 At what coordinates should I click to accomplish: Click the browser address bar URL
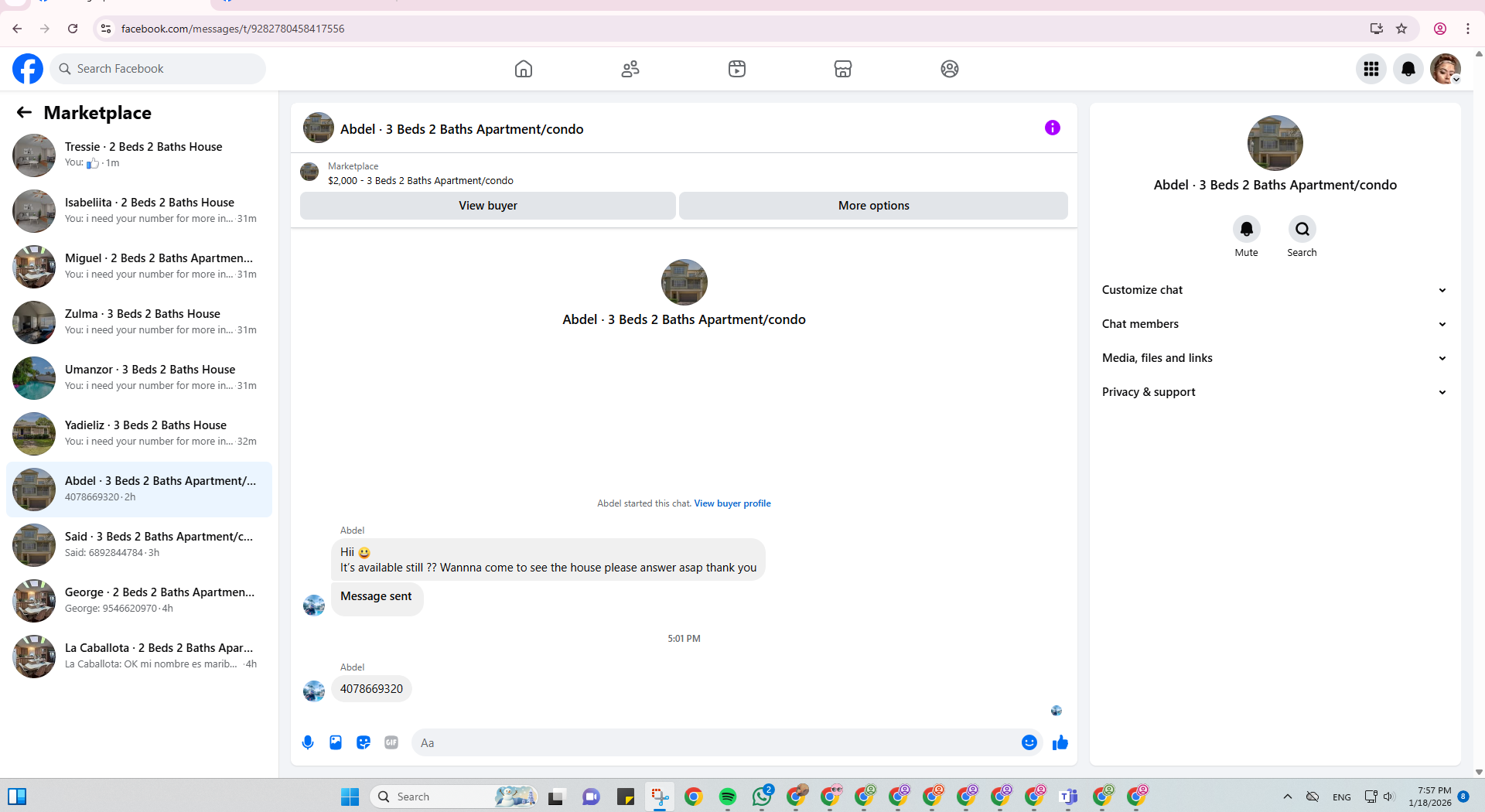pyautogui.click(x=233, y=29)
